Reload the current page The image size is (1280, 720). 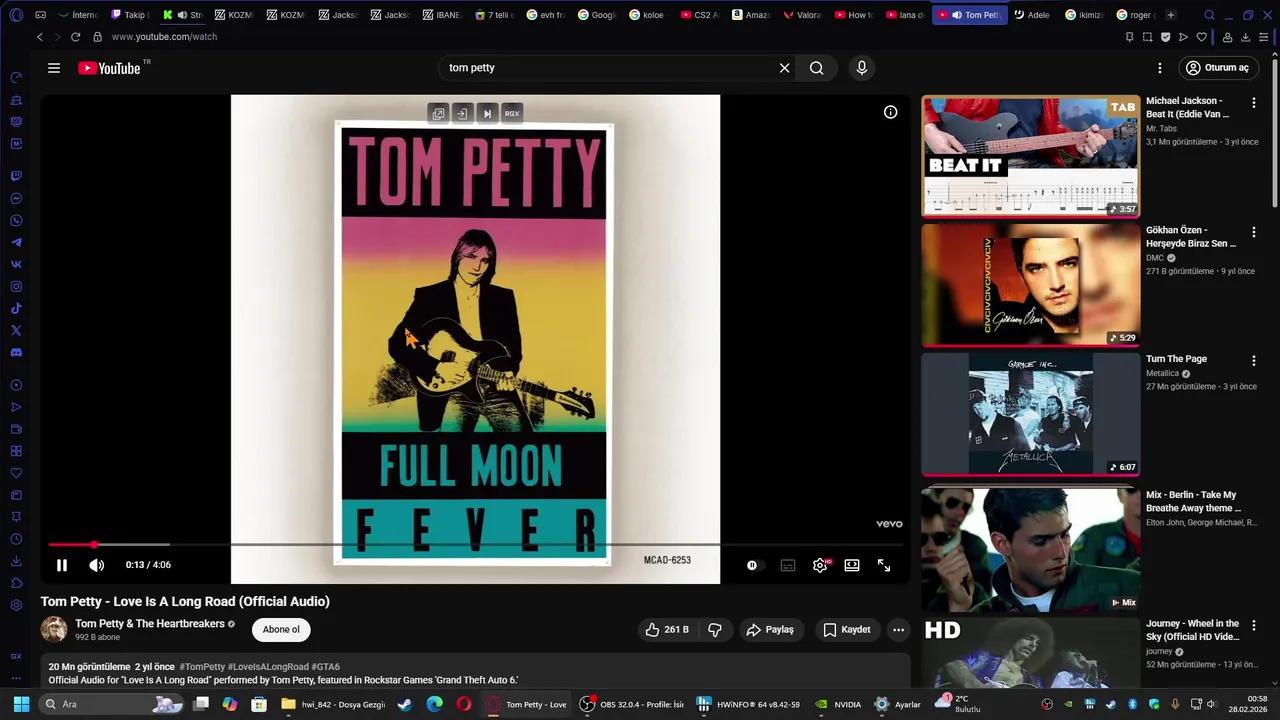point(75,37)
